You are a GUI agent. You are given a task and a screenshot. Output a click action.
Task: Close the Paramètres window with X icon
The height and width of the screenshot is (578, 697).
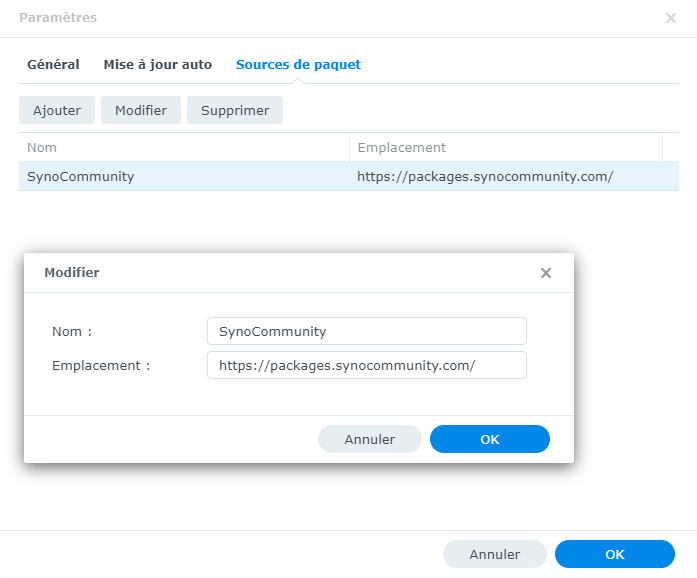click(x=670, y=18)
